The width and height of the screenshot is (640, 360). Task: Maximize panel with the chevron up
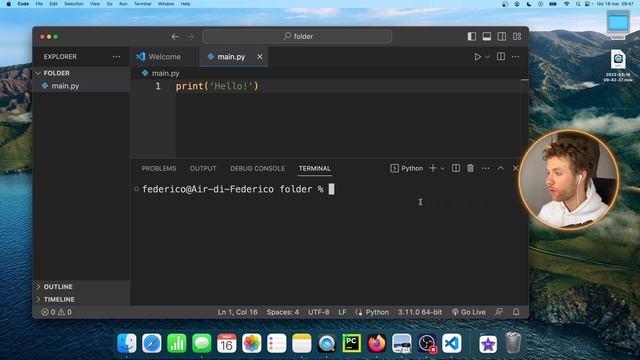[500, 168]
